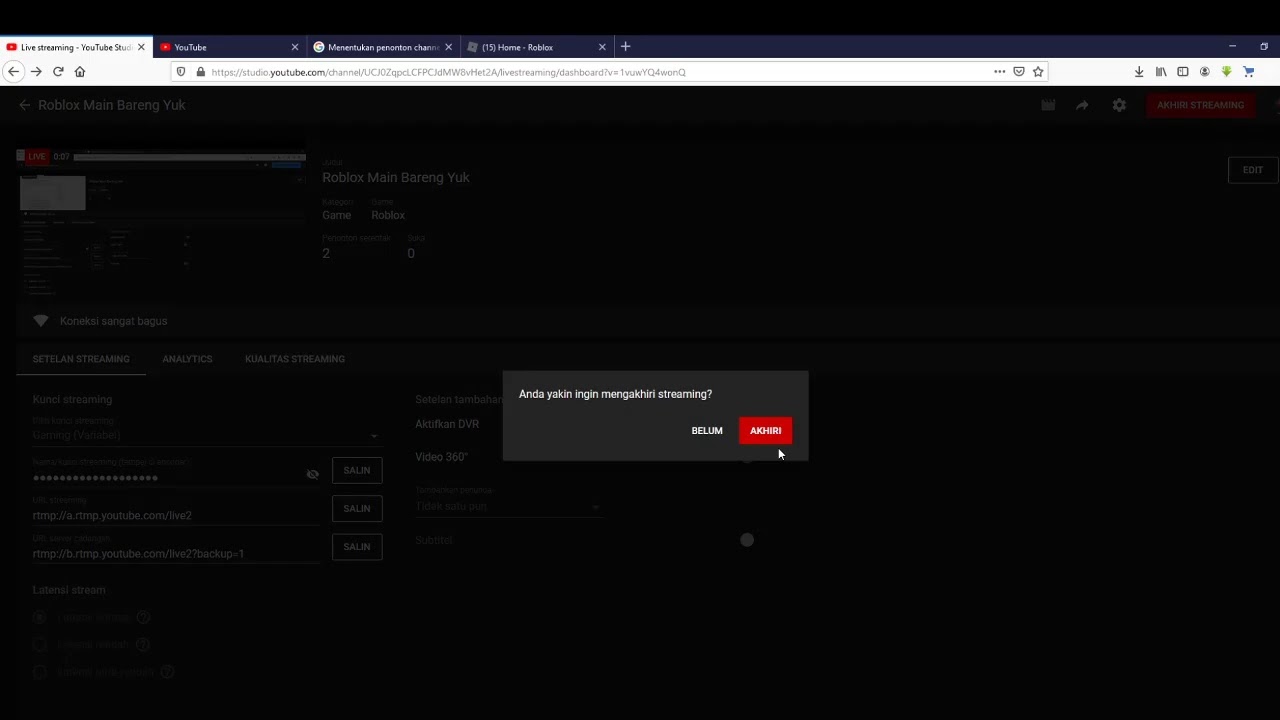This screenshot has width=1280, height=720.
Task: Expand the Gaming (Variabel) stream key dropdown
Action: point(206,435)
